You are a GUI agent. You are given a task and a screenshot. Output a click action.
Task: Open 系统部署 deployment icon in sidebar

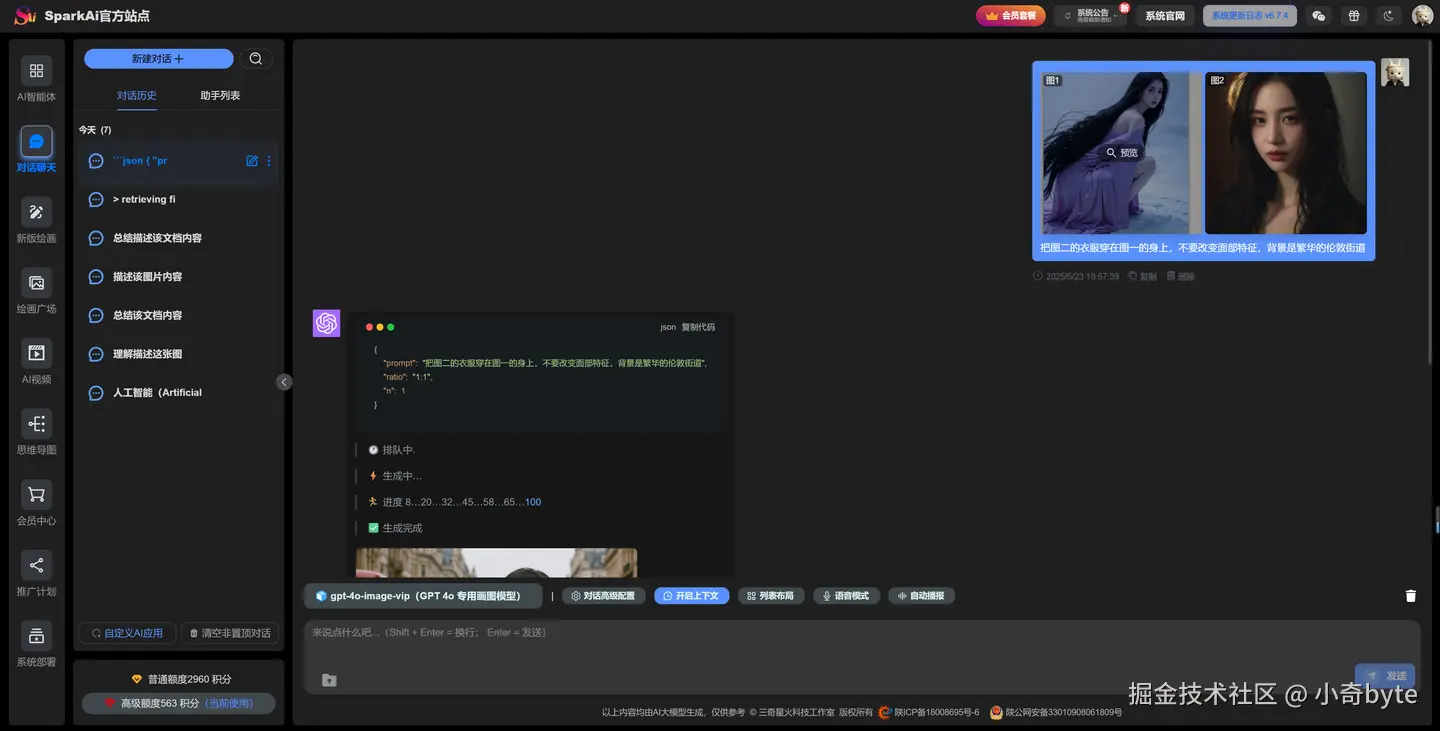click(x=36, y=636)
